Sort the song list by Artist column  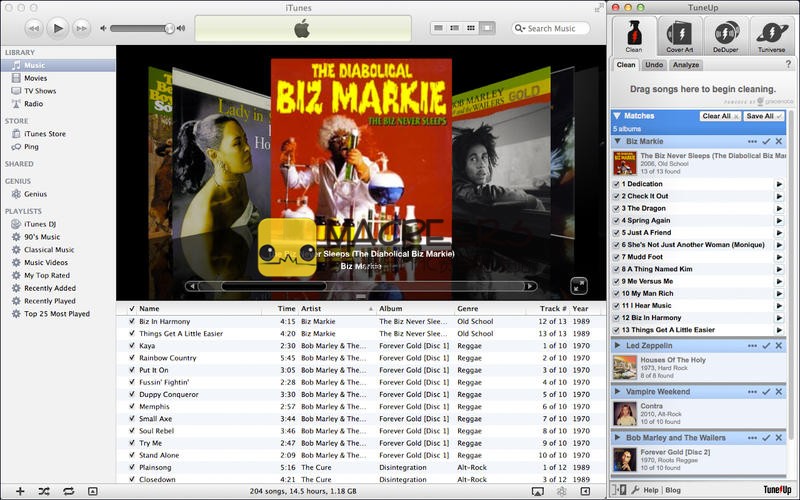[337, 309]
